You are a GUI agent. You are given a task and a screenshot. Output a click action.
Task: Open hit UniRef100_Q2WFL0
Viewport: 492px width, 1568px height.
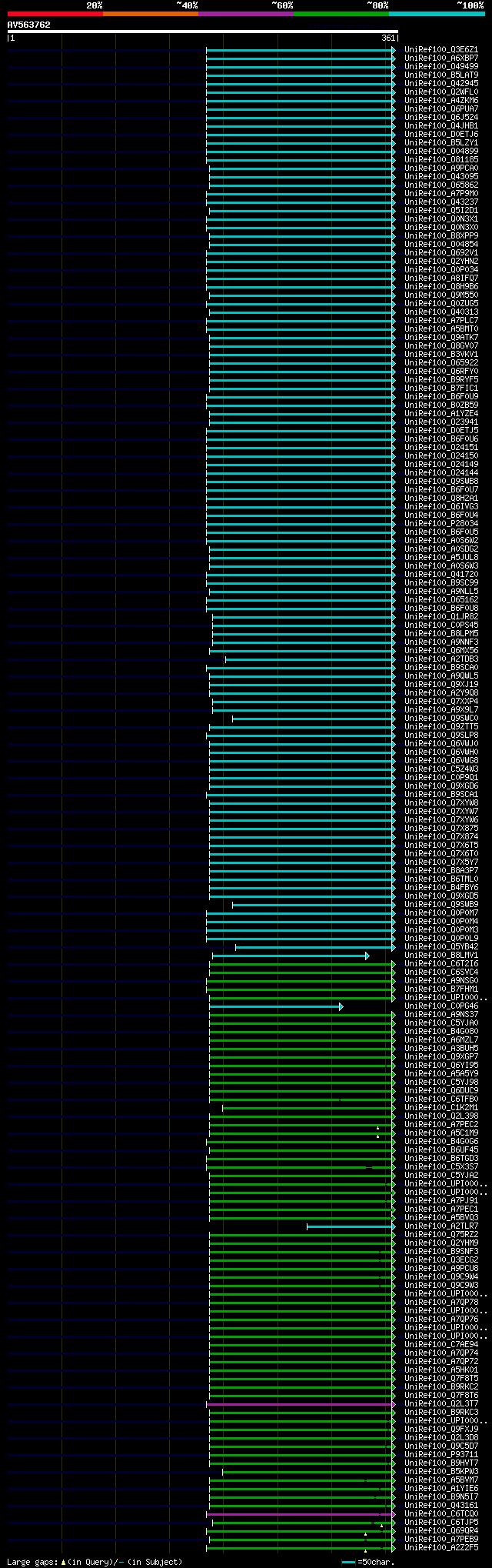tap(441, 92)
